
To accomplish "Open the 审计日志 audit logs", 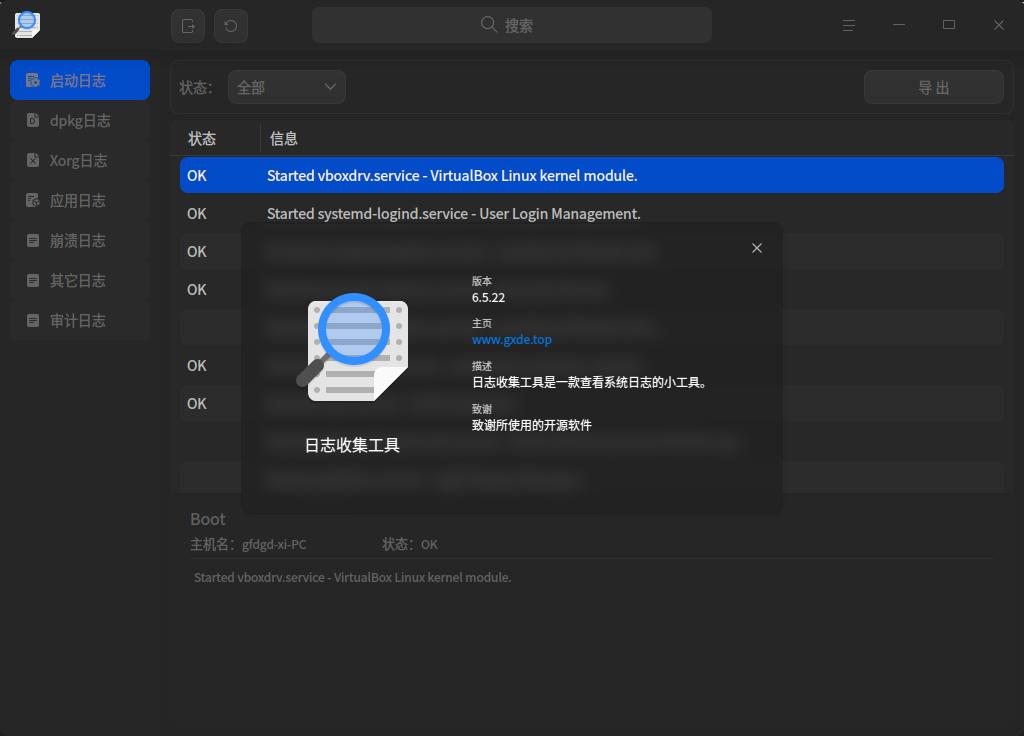I will (80, 320).
